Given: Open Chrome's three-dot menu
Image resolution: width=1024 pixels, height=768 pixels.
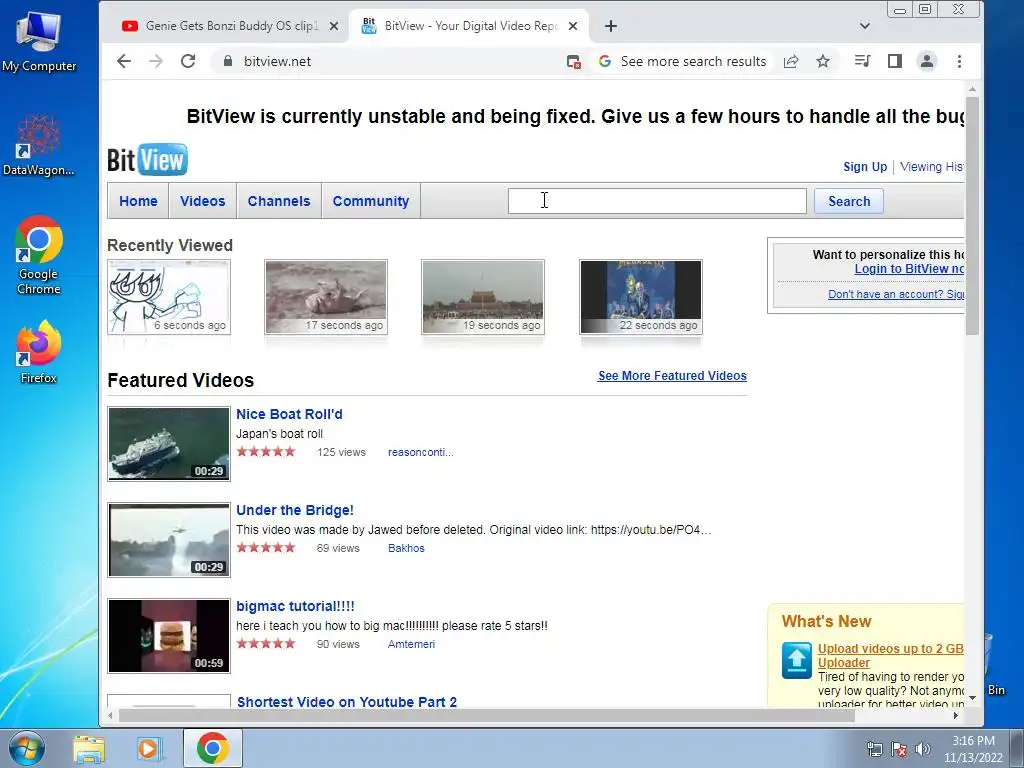Looking at the screenshot, I should tap(959, 61).
